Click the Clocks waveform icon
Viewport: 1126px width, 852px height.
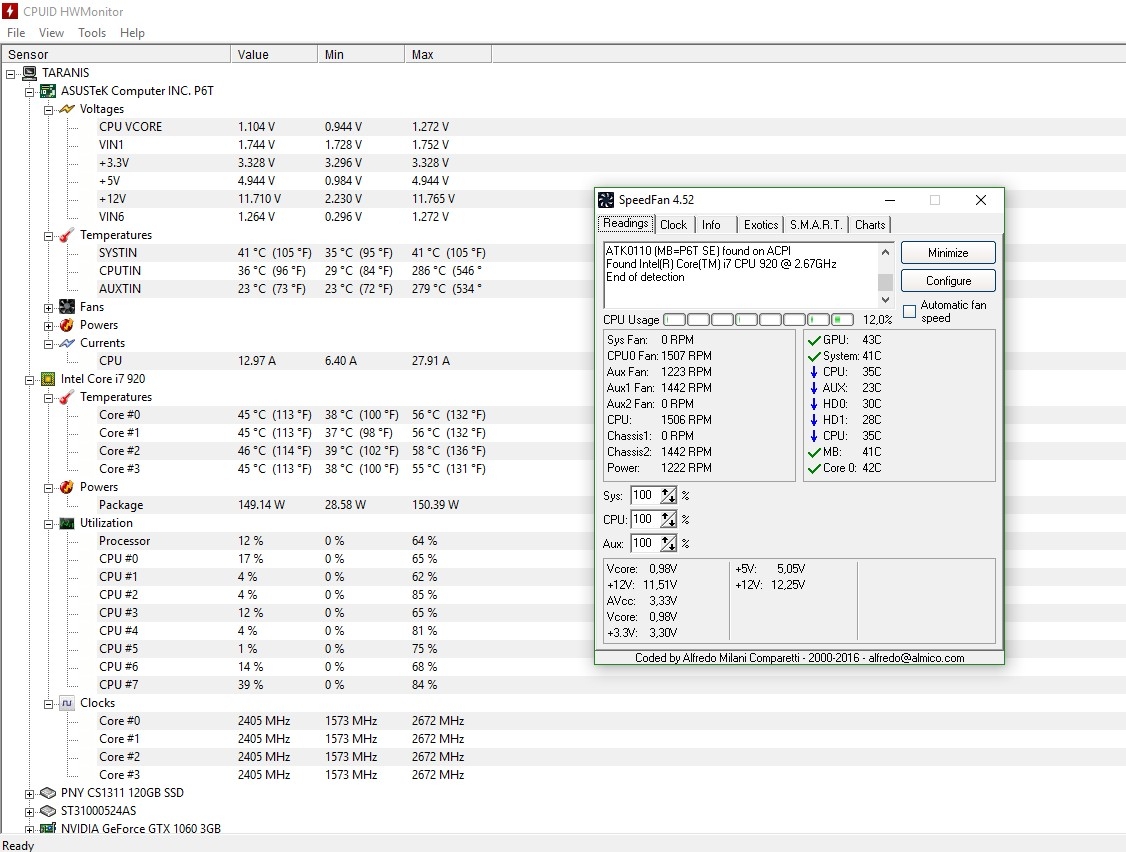(x=67, y=703)
